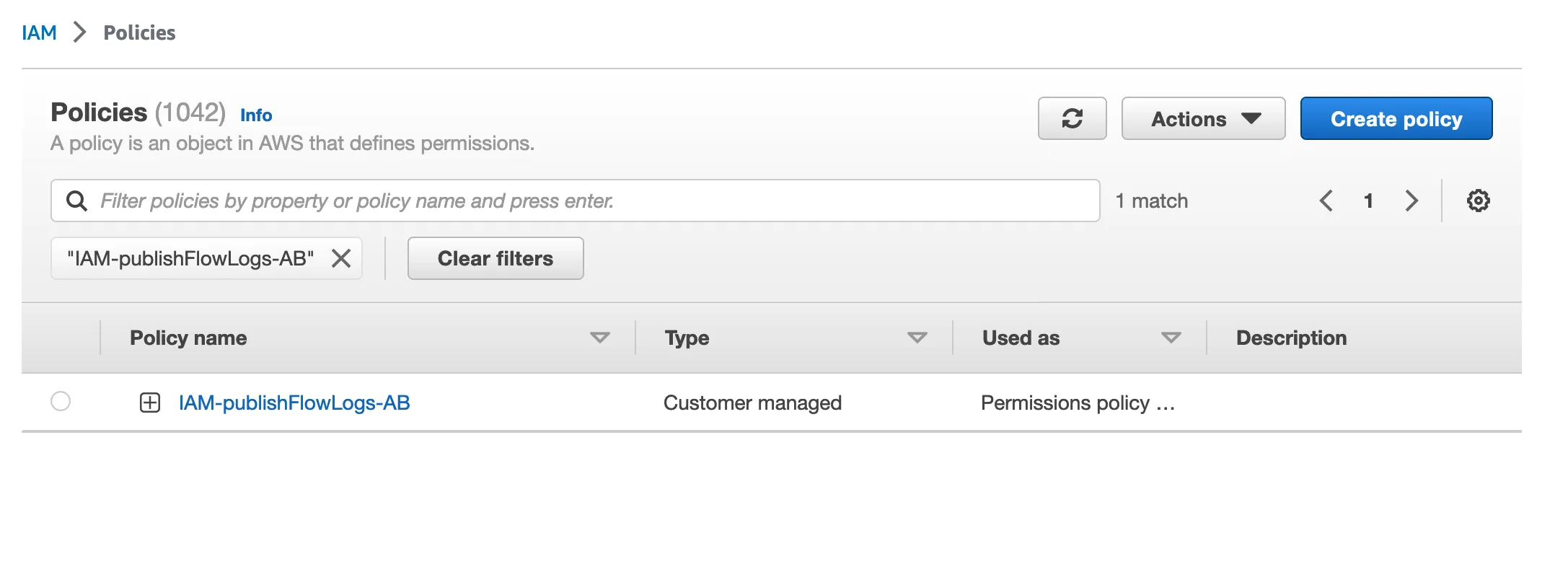This screenshot has width=1568, height=580.
Task: Navigate to IAM in the breadcrumb
Action: (x=39, y=32)
